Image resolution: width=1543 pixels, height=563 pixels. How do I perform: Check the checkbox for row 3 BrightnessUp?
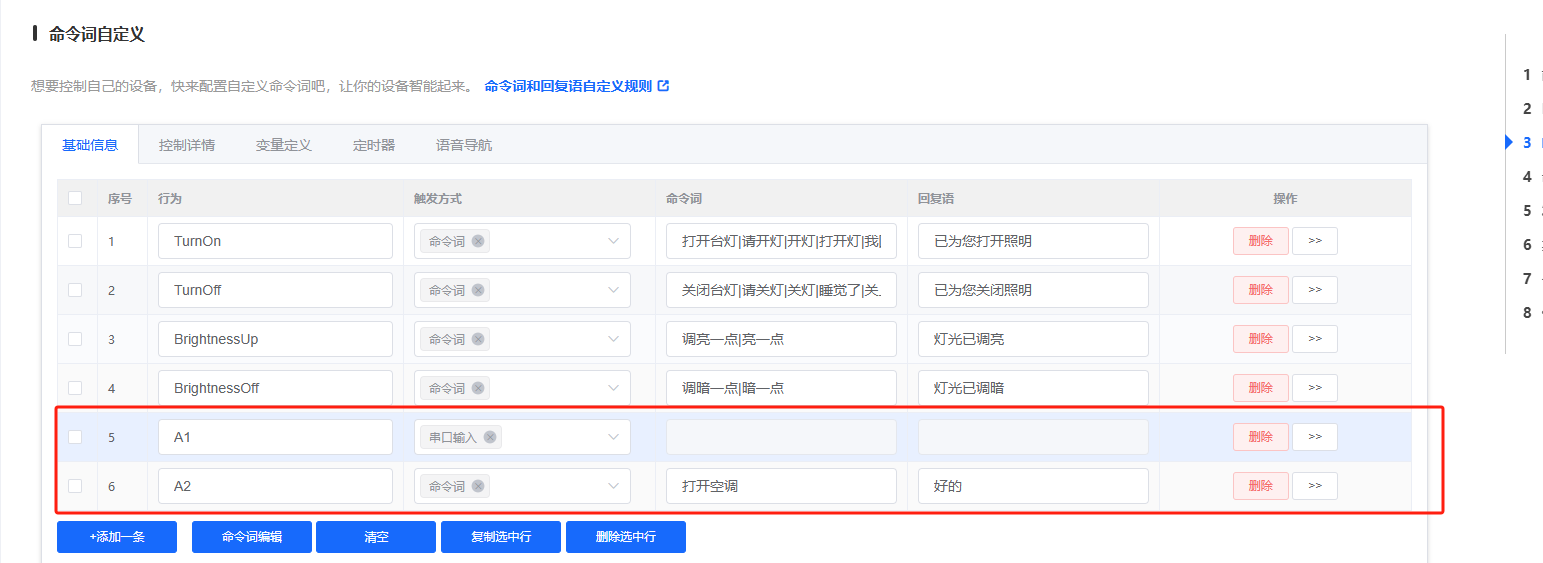point(75,339)
